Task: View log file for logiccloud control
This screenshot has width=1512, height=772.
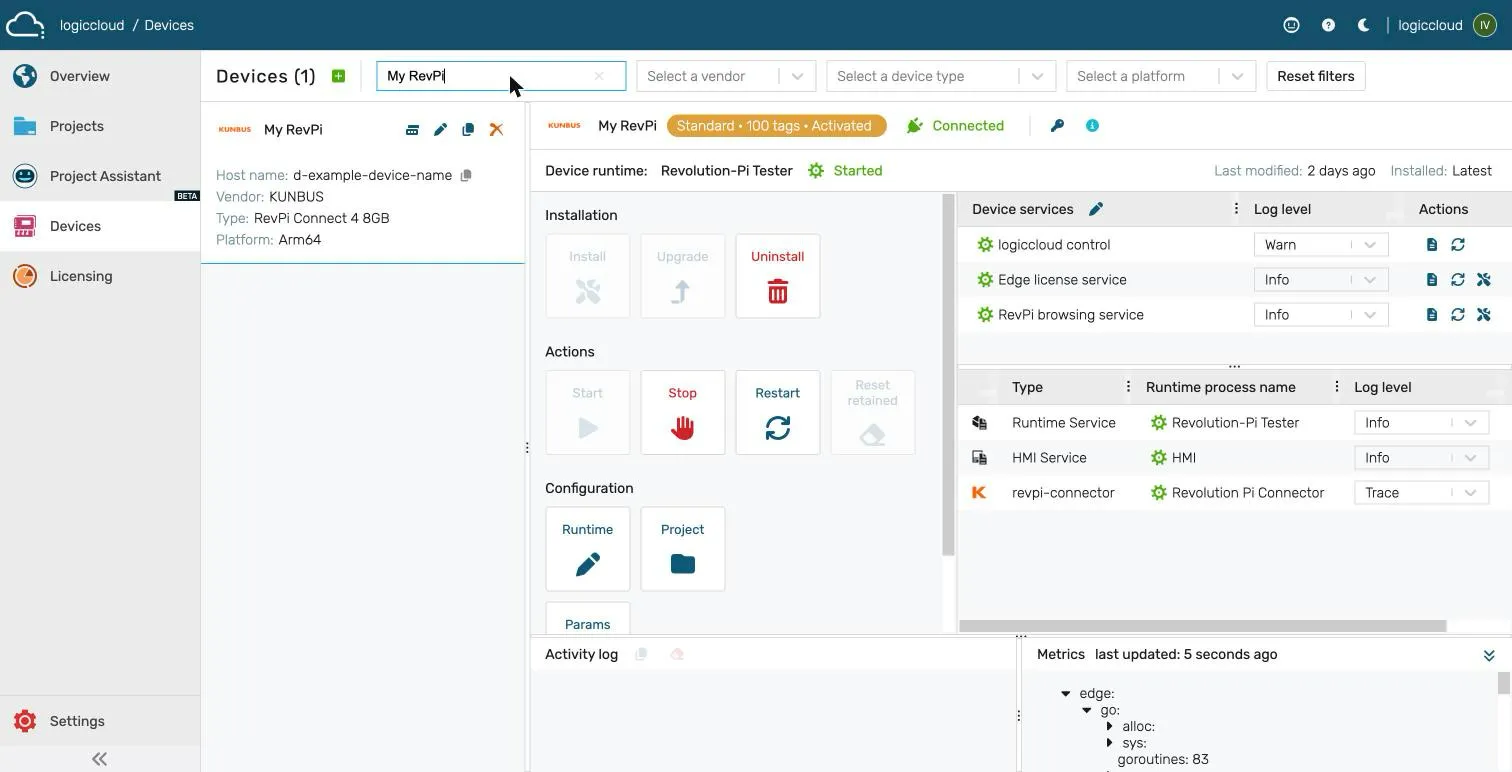Action: (1432, 245)
